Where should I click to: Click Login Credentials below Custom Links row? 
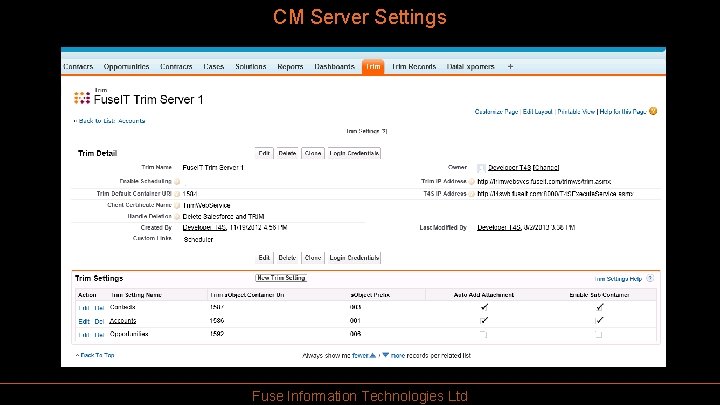pos(354,258)
